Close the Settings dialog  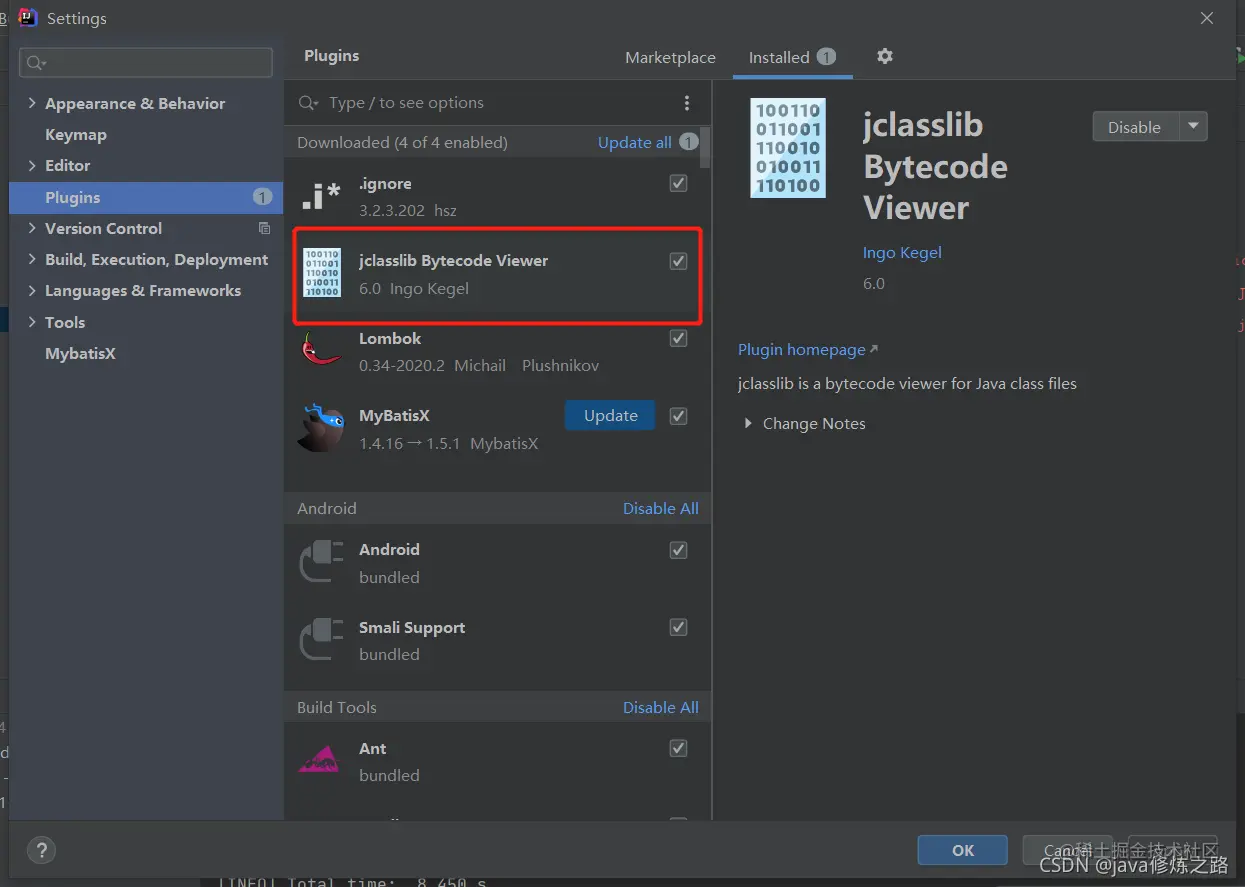coord(1207,18)
